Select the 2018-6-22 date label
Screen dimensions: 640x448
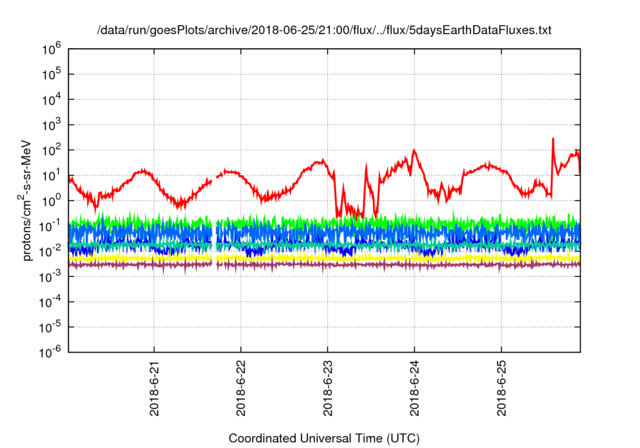tap(241, 388)
